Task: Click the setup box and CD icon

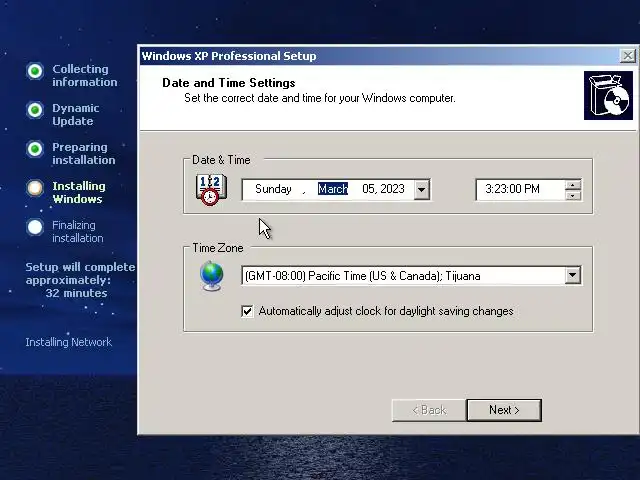Action: click(608, 96)
